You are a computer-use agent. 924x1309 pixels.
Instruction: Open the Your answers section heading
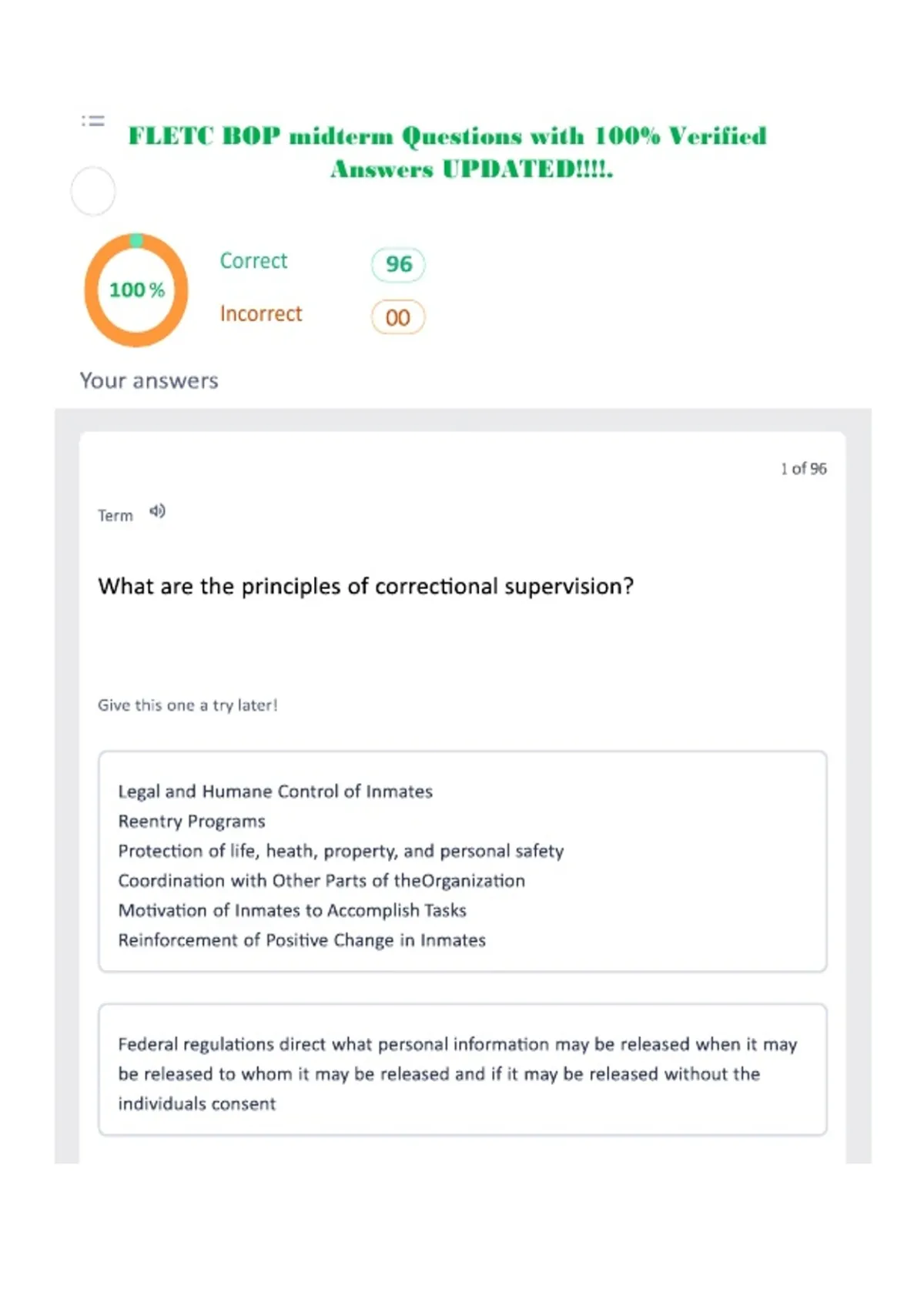pyautogui.click(x=149, y=380)
